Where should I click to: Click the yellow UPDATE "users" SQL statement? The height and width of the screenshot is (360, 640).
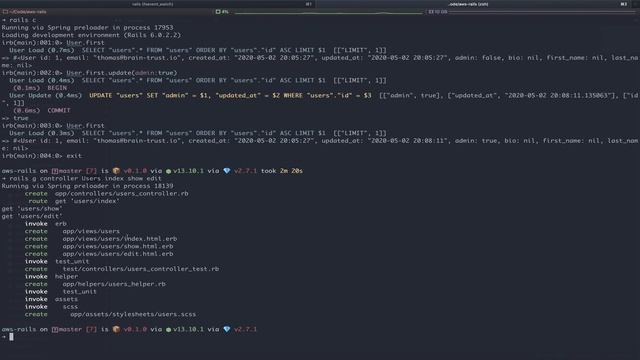[231, 96]
